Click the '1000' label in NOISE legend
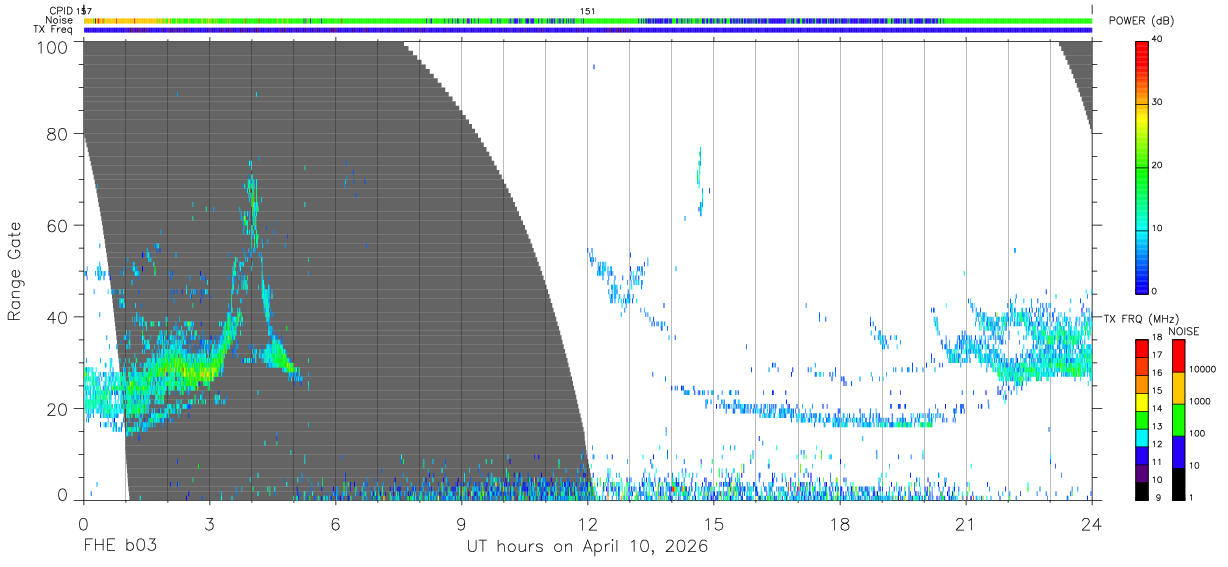The height and width of the screenshot is (567, 1228). click(x=1199, y=400)
